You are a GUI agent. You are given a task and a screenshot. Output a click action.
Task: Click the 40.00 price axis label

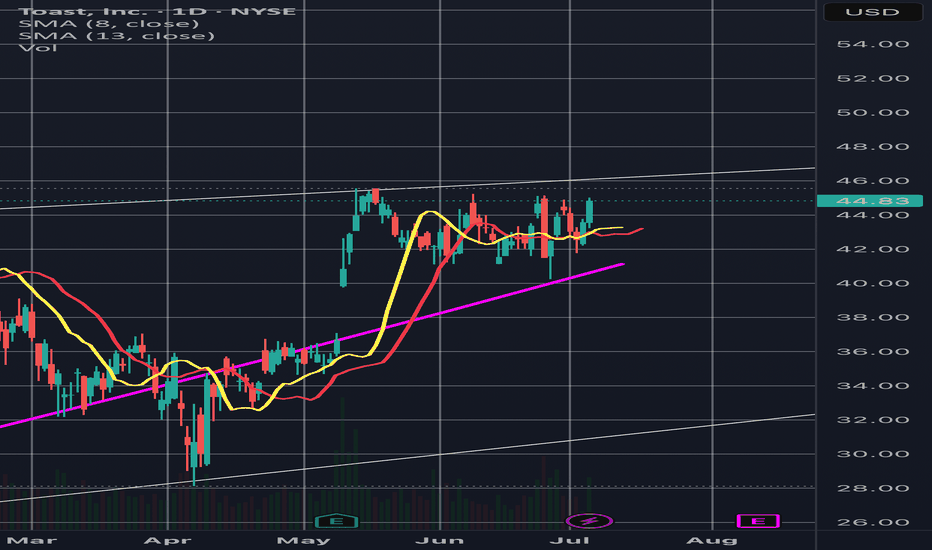pyautogui.click(x=873, y=284)
